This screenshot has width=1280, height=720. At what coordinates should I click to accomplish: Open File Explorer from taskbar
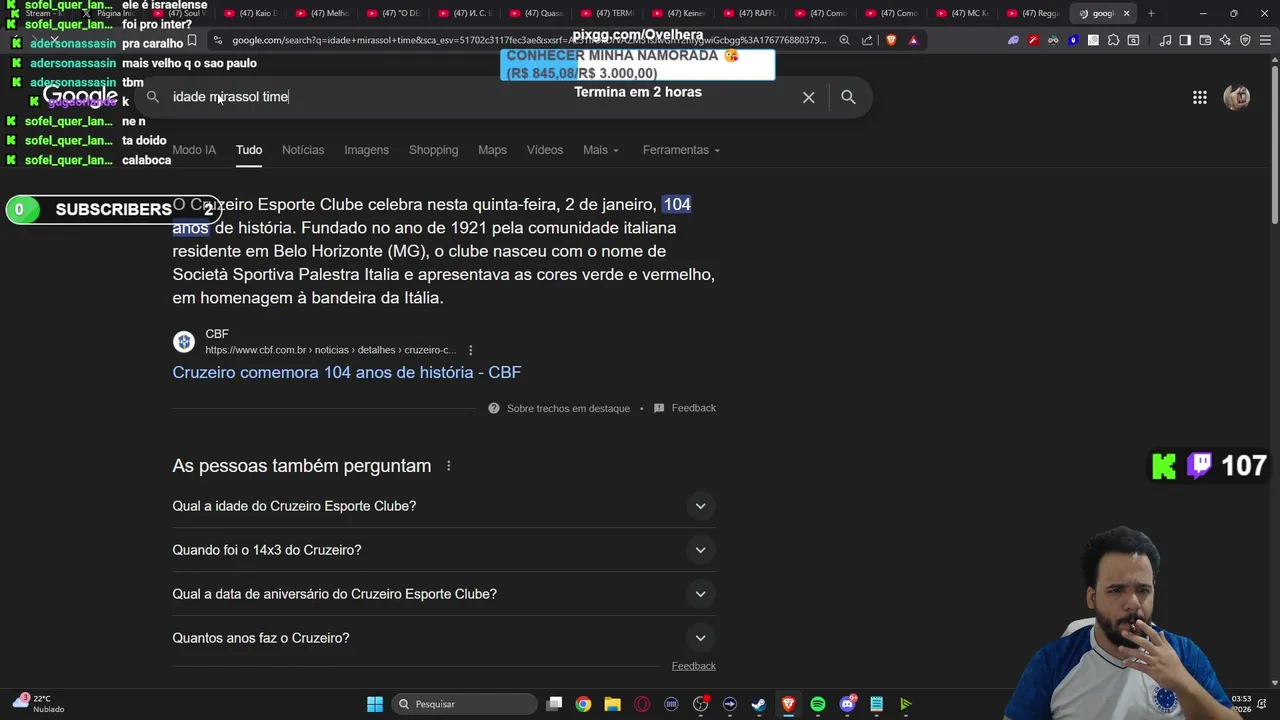coord(612,704)
